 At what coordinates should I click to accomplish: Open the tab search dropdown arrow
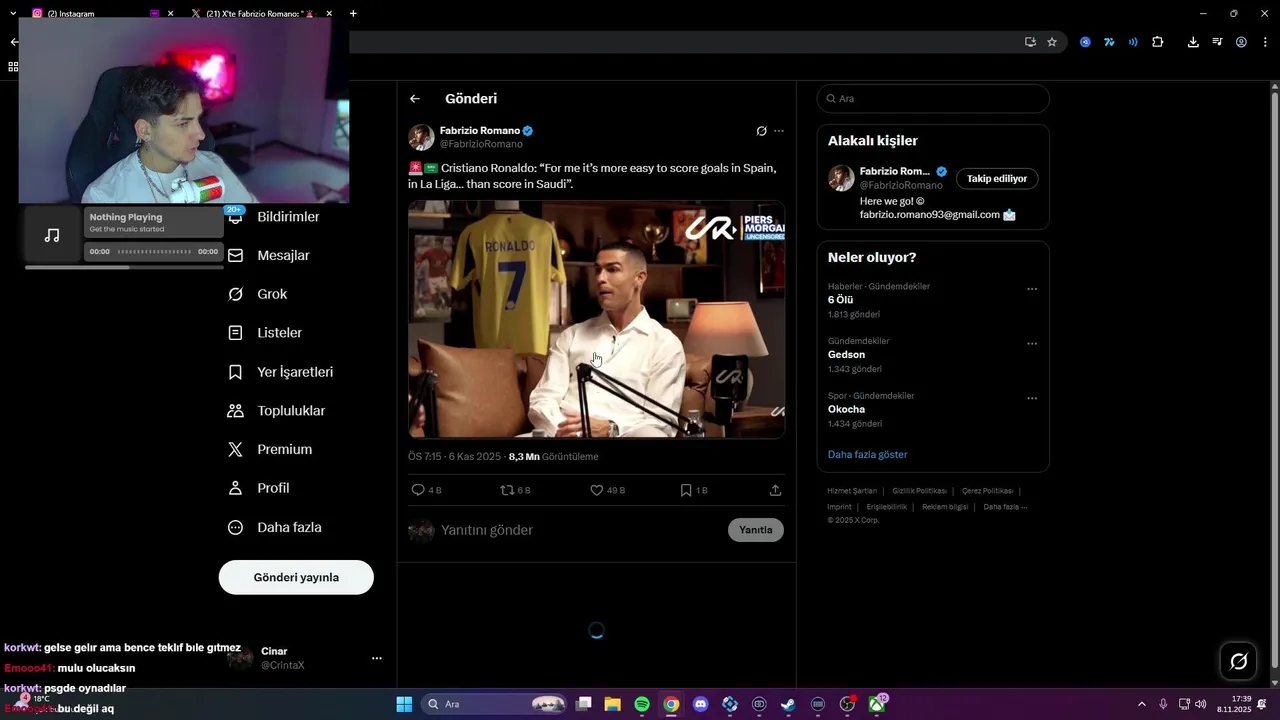coord(13,14)
